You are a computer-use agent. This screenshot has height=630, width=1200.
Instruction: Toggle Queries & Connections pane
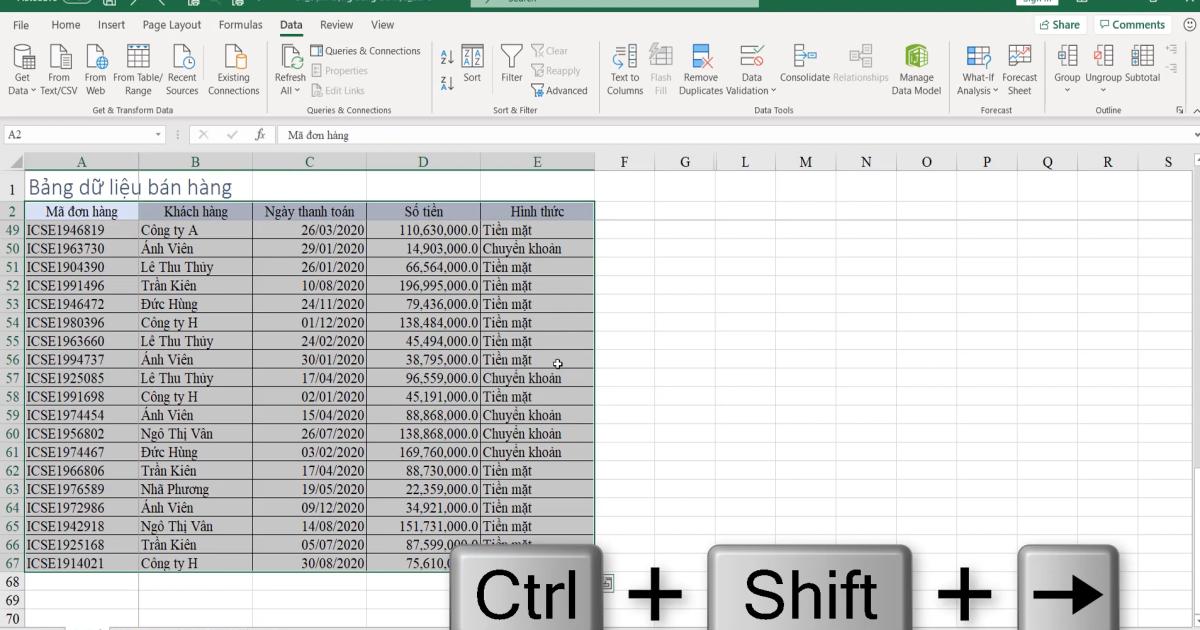[x=364, y=50]
